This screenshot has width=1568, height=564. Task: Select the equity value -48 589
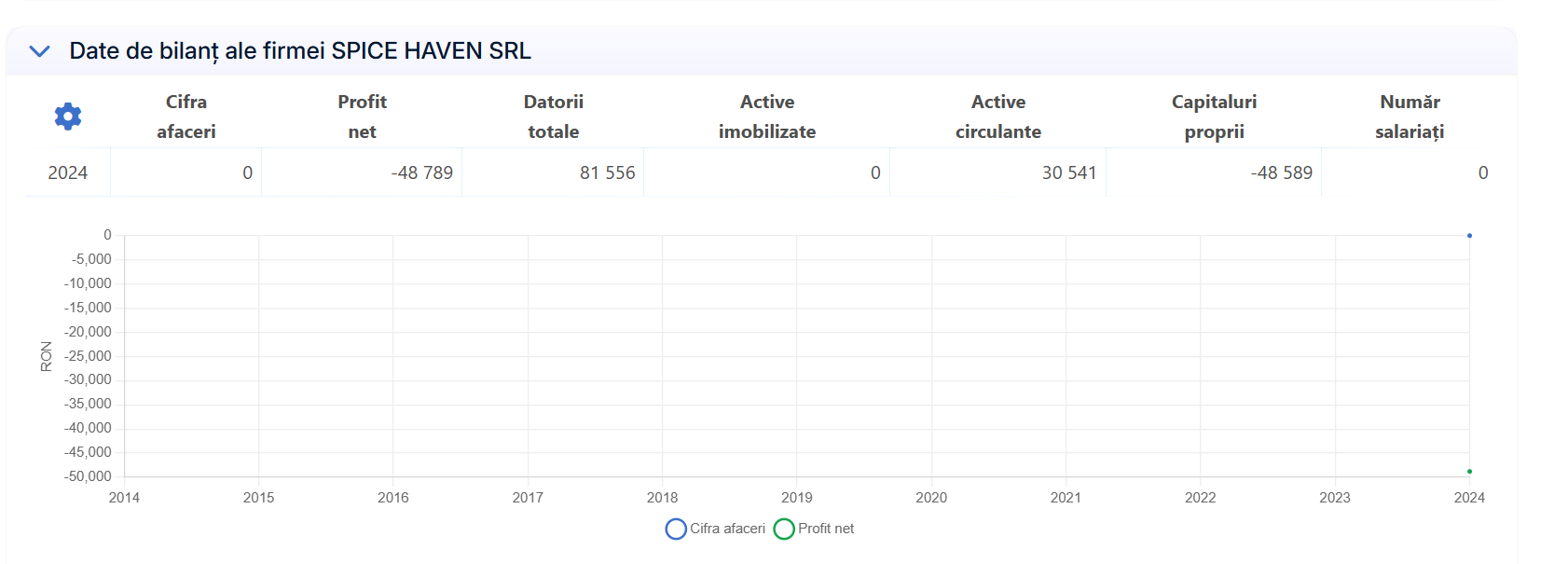[1281, 172]
